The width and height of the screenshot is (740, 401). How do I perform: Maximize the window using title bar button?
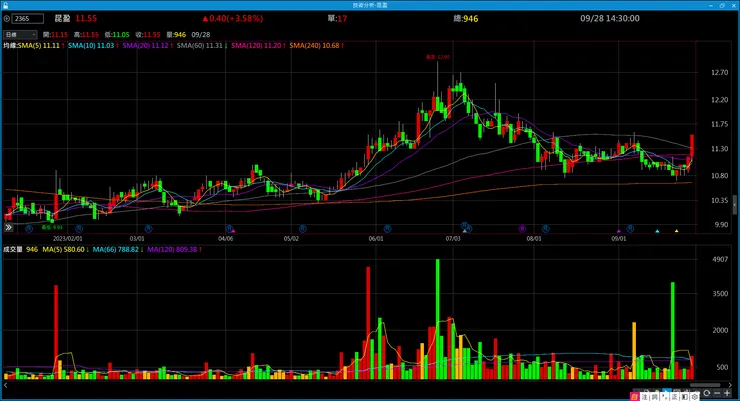(x=722, y=5)
